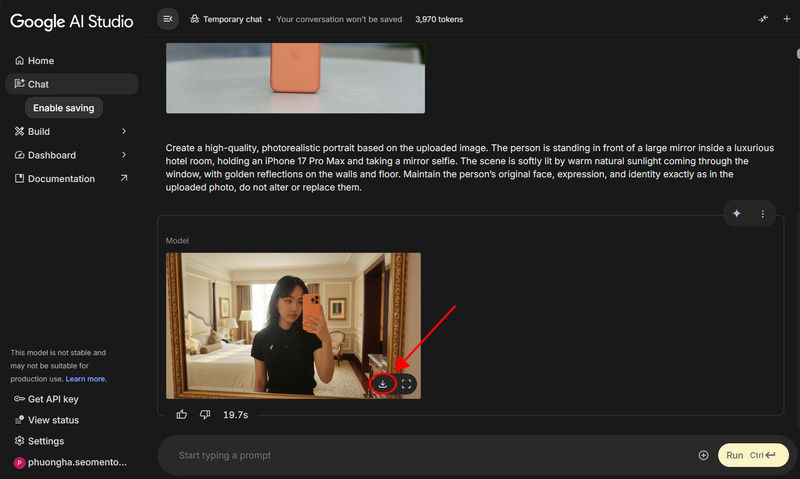Open account menu for phuongha.seomento
The width and height of the screenshot is (800, 479).
pyautogui.click(x=70, y=463)
